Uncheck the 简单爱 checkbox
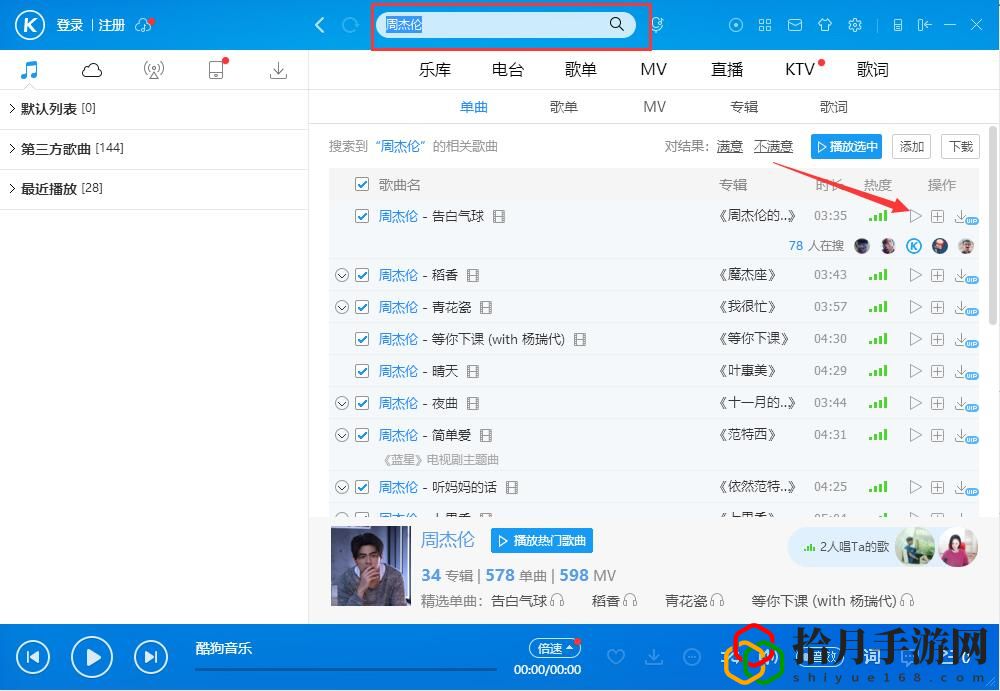 coord(362,435)
